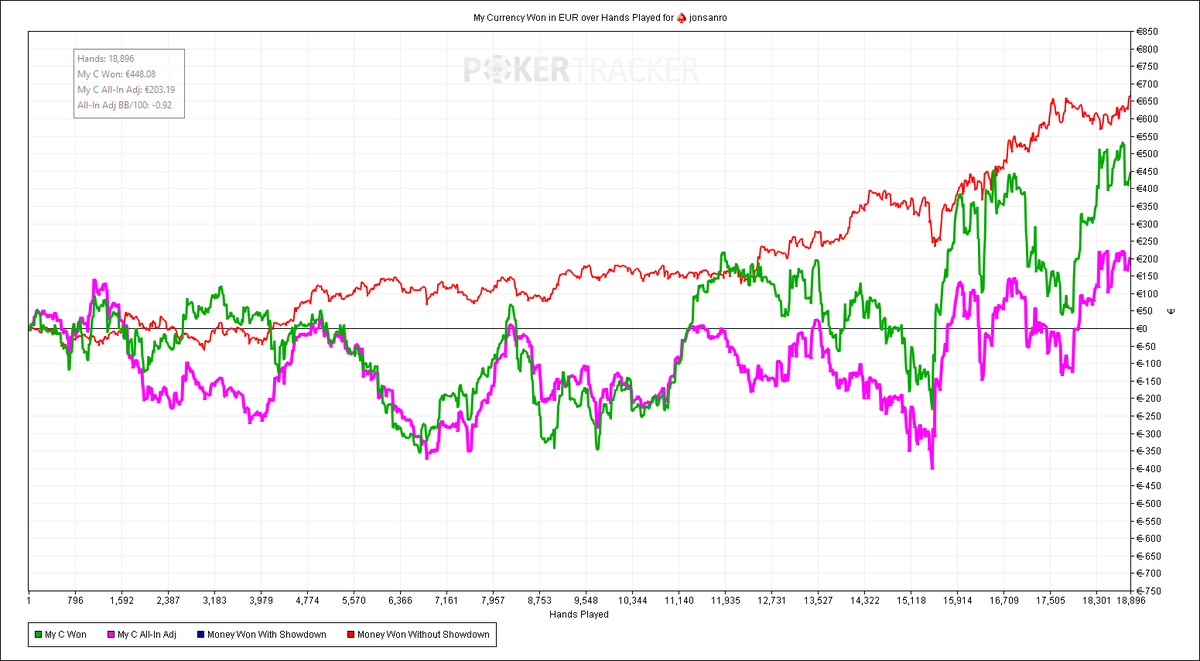Select the 'Money Won With Showdown' legend label
The height and width of the screenshot is (661, 1200).
268,634
